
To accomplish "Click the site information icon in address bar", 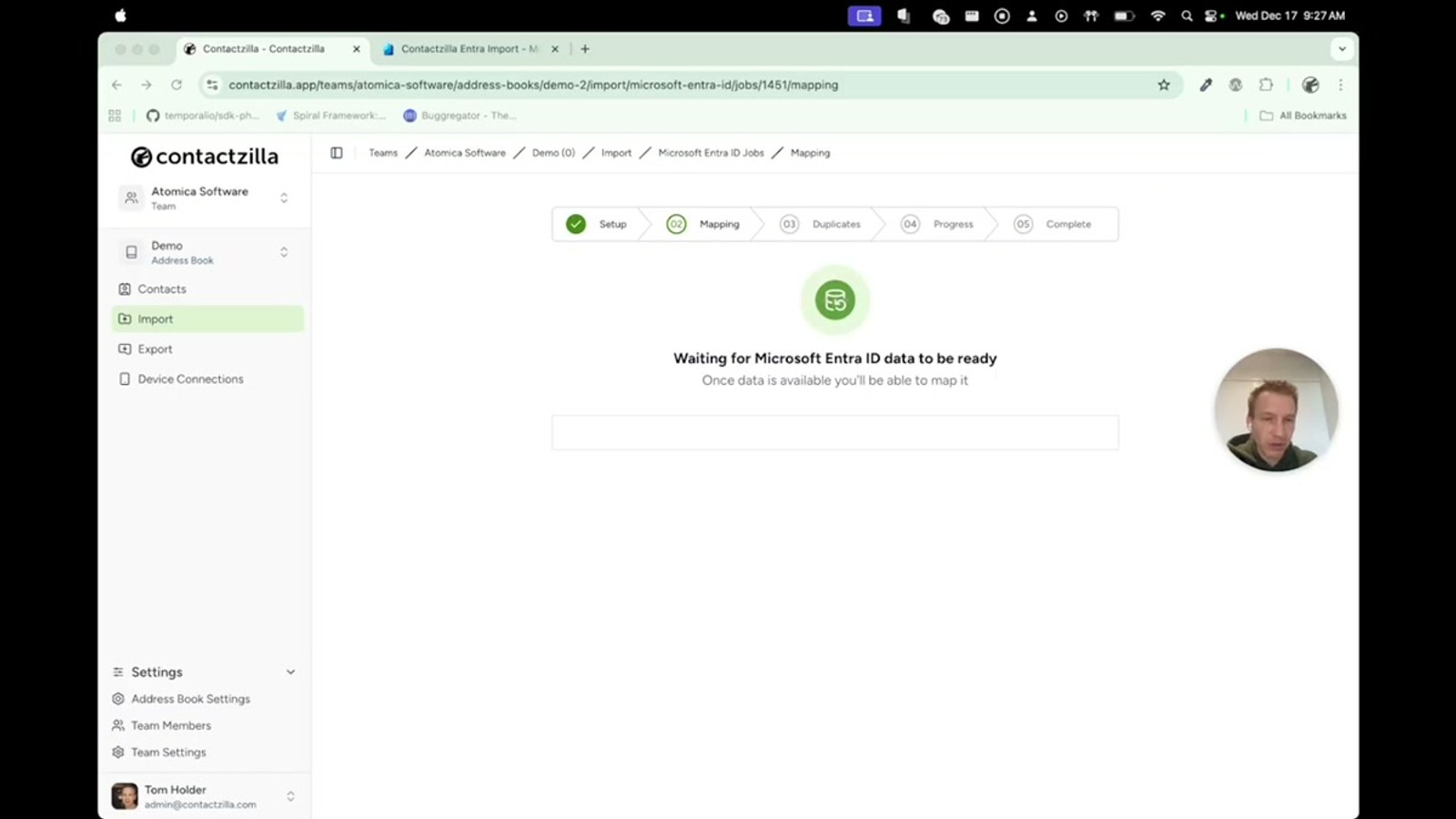I will (x=212, y=85).
